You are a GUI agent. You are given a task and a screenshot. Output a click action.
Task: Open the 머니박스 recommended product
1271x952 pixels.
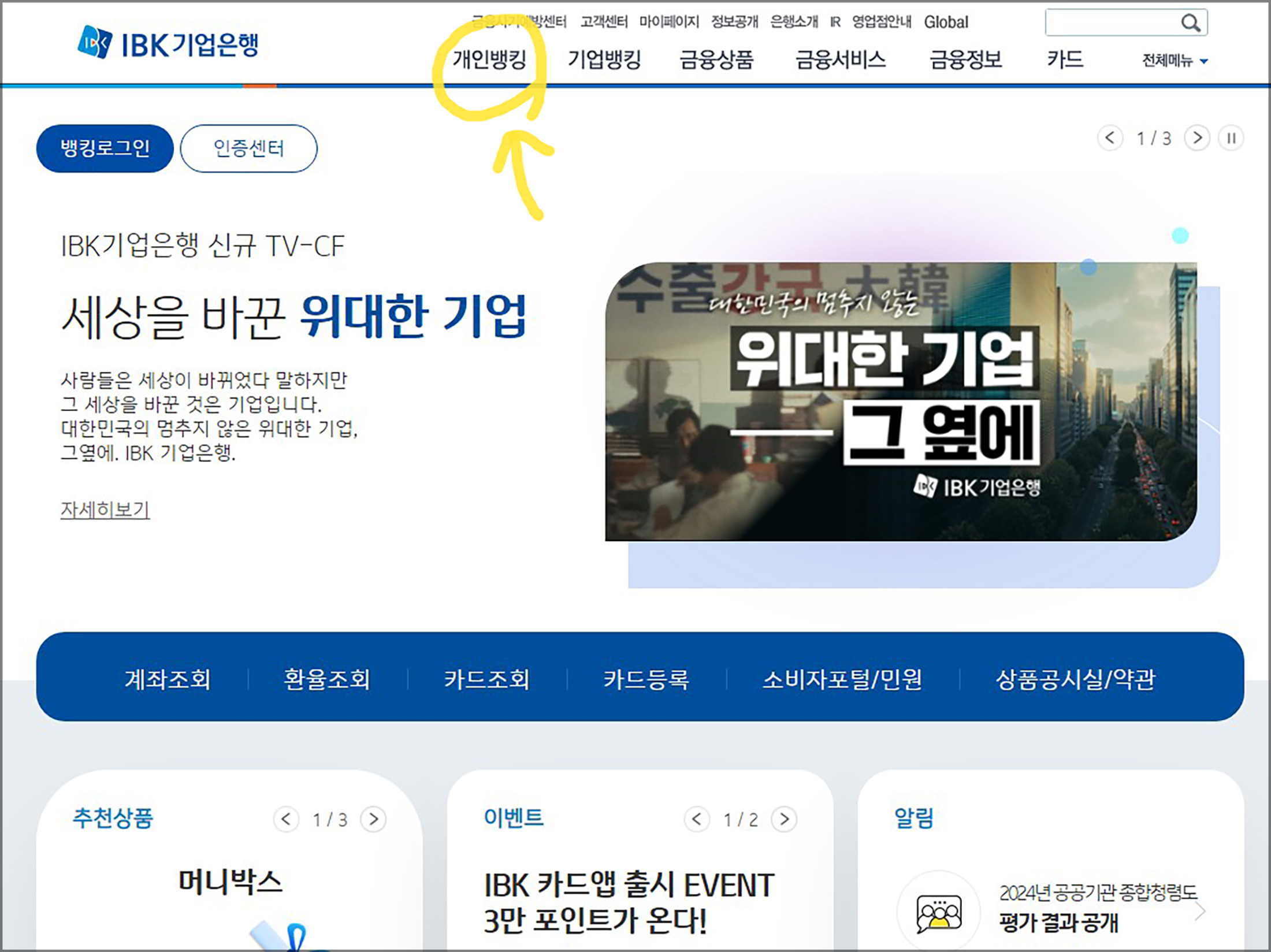tap(230, 882)
